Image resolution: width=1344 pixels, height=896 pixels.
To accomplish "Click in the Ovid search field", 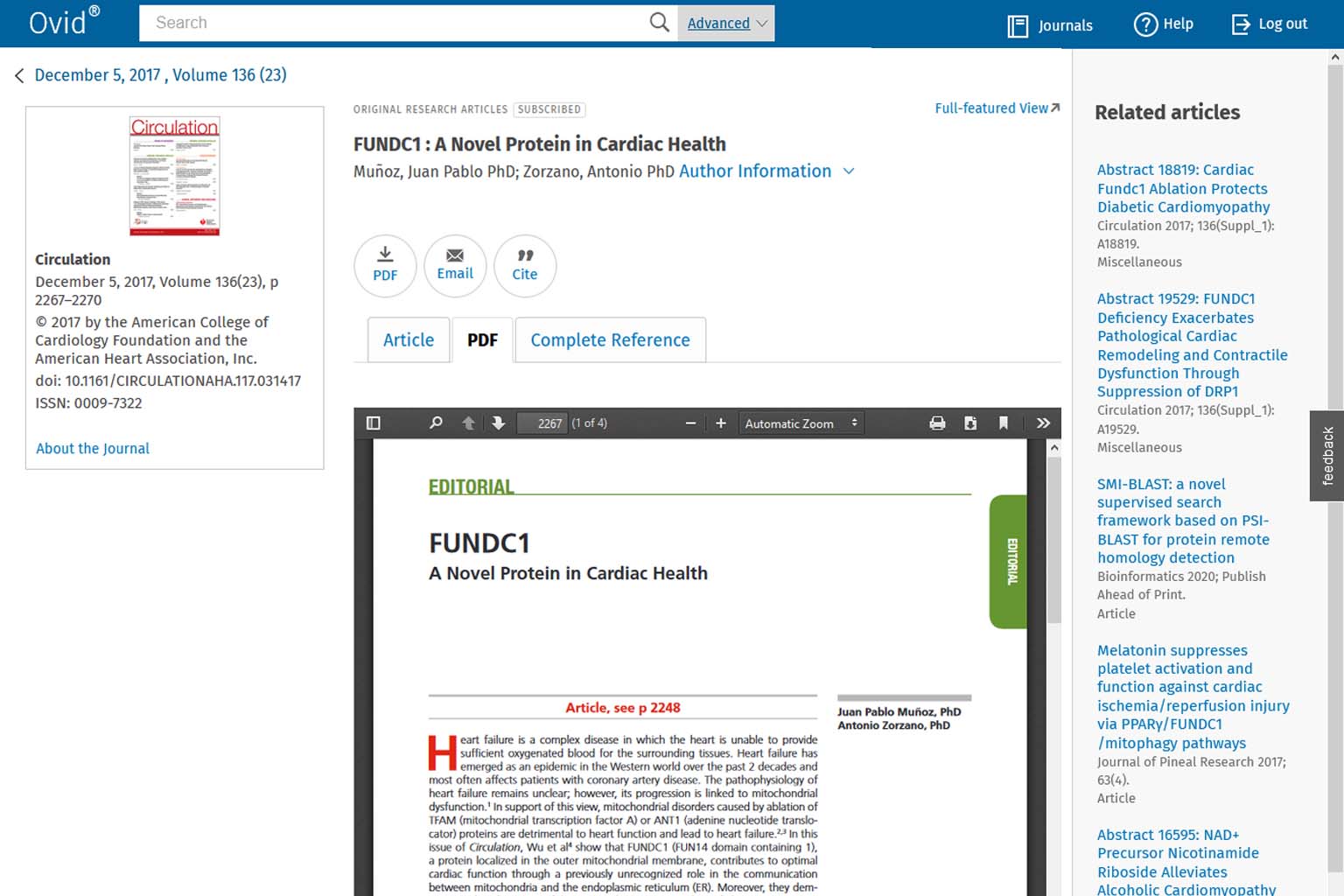I will 394,24.
